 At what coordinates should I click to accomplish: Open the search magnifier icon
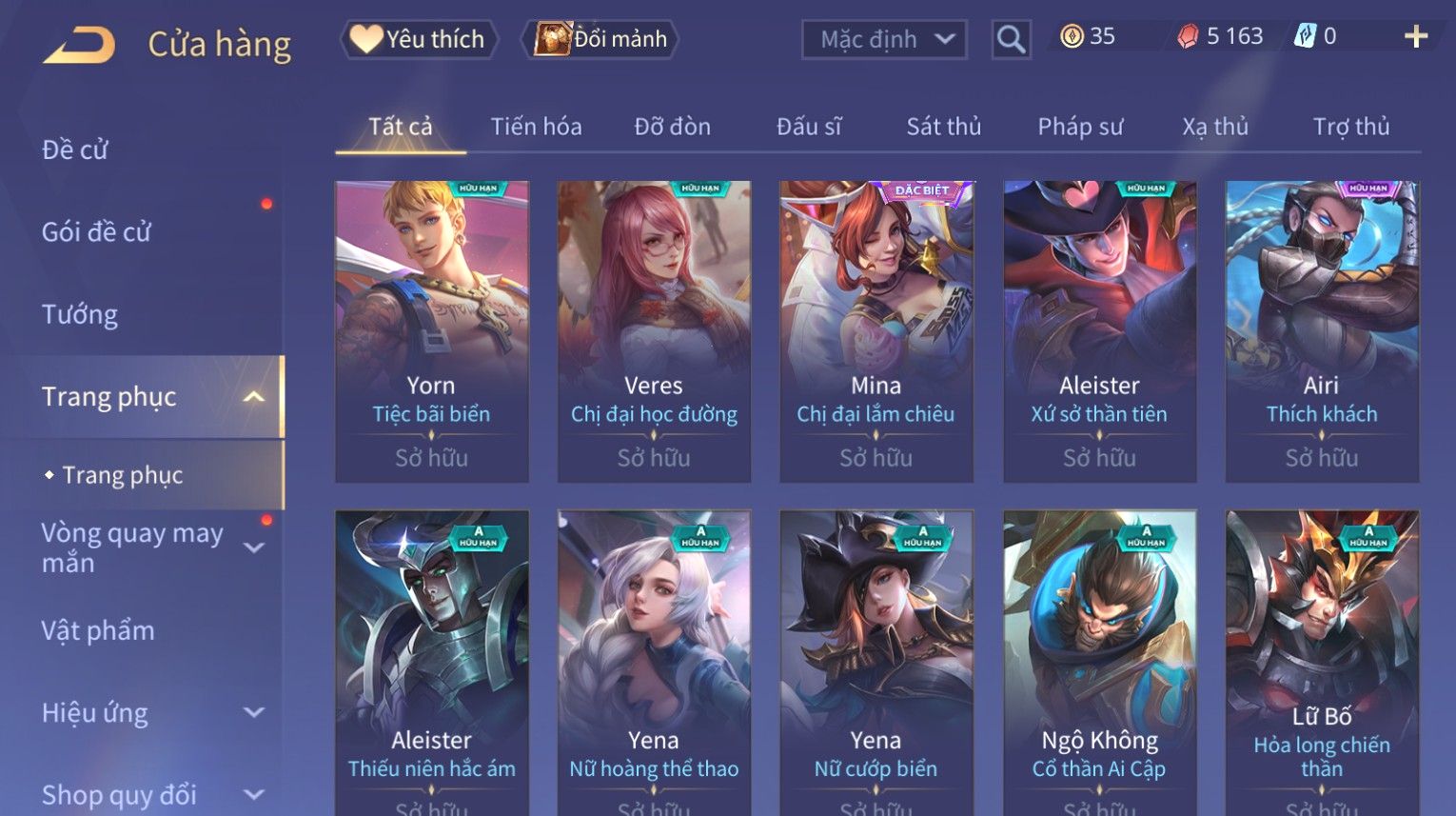1011,40
